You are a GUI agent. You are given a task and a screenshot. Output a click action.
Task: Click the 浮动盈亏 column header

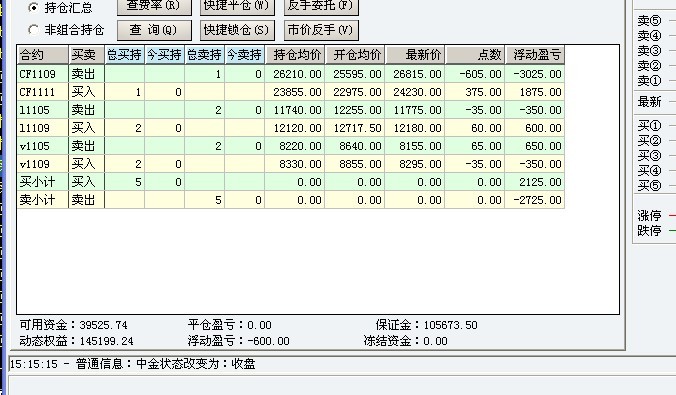point(535,55)
